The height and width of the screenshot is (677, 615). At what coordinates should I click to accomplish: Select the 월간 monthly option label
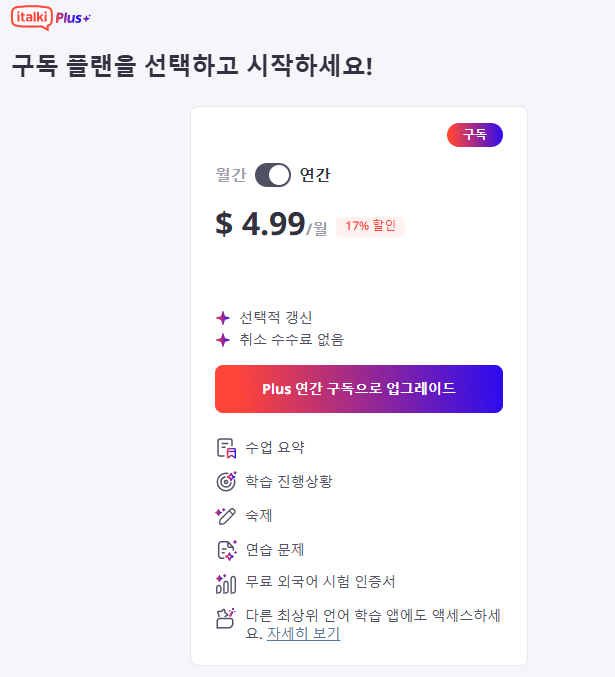coord(231,175)
